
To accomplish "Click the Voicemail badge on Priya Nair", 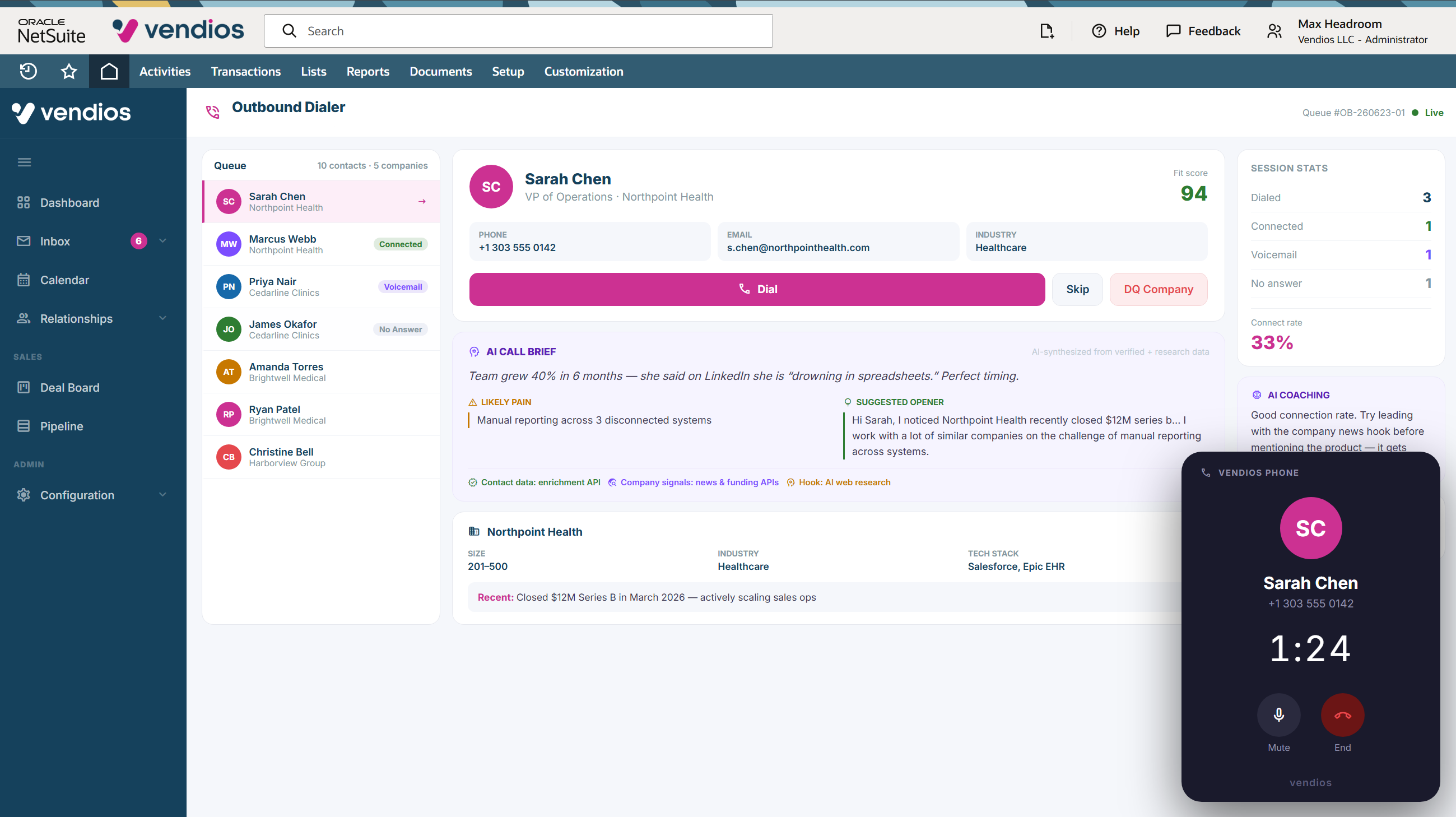I will [x=402, y=287].
